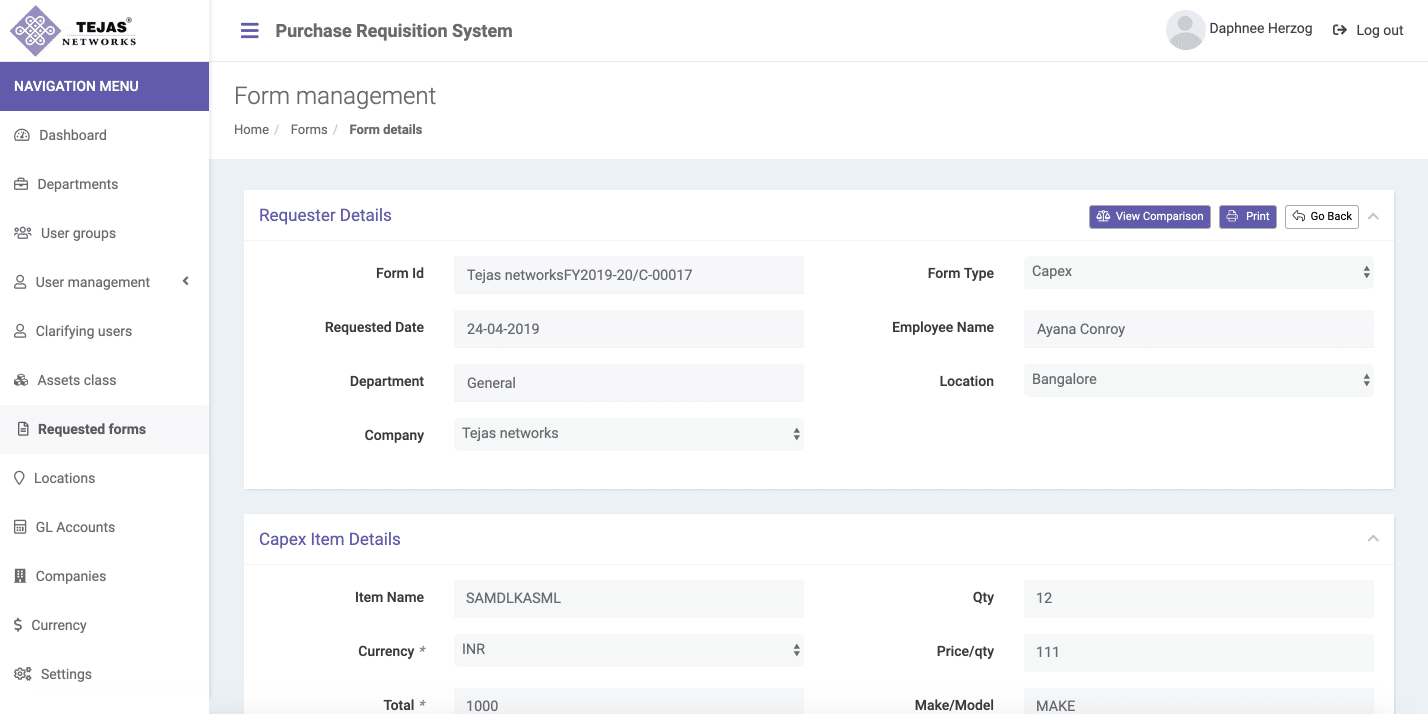Click the Requested Date field
1428x714 pixels.
tap(629, 329)
